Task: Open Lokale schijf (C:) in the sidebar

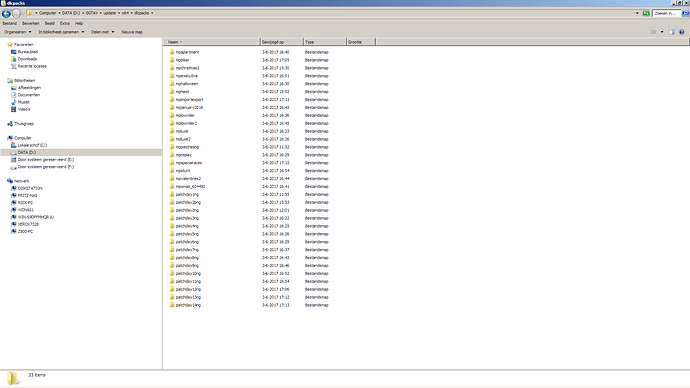Action: coord(32,145)
